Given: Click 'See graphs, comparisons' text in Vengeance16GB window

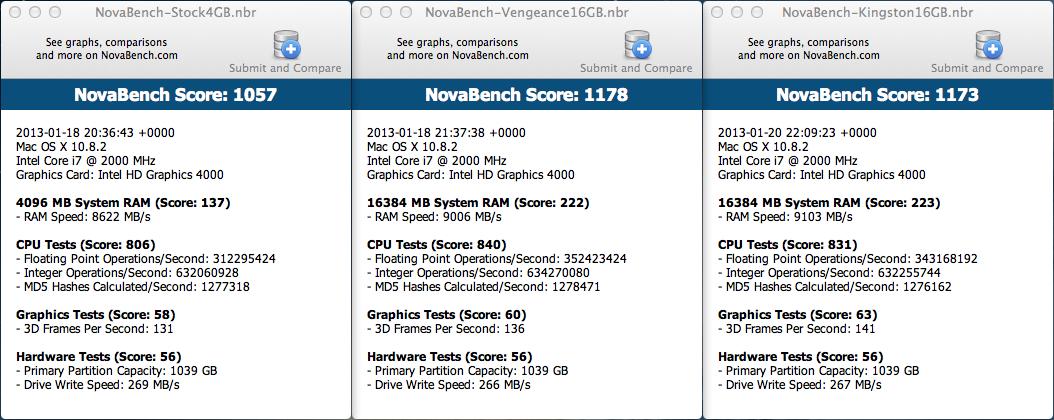Looking at the screenshot, I should point(458,42).
